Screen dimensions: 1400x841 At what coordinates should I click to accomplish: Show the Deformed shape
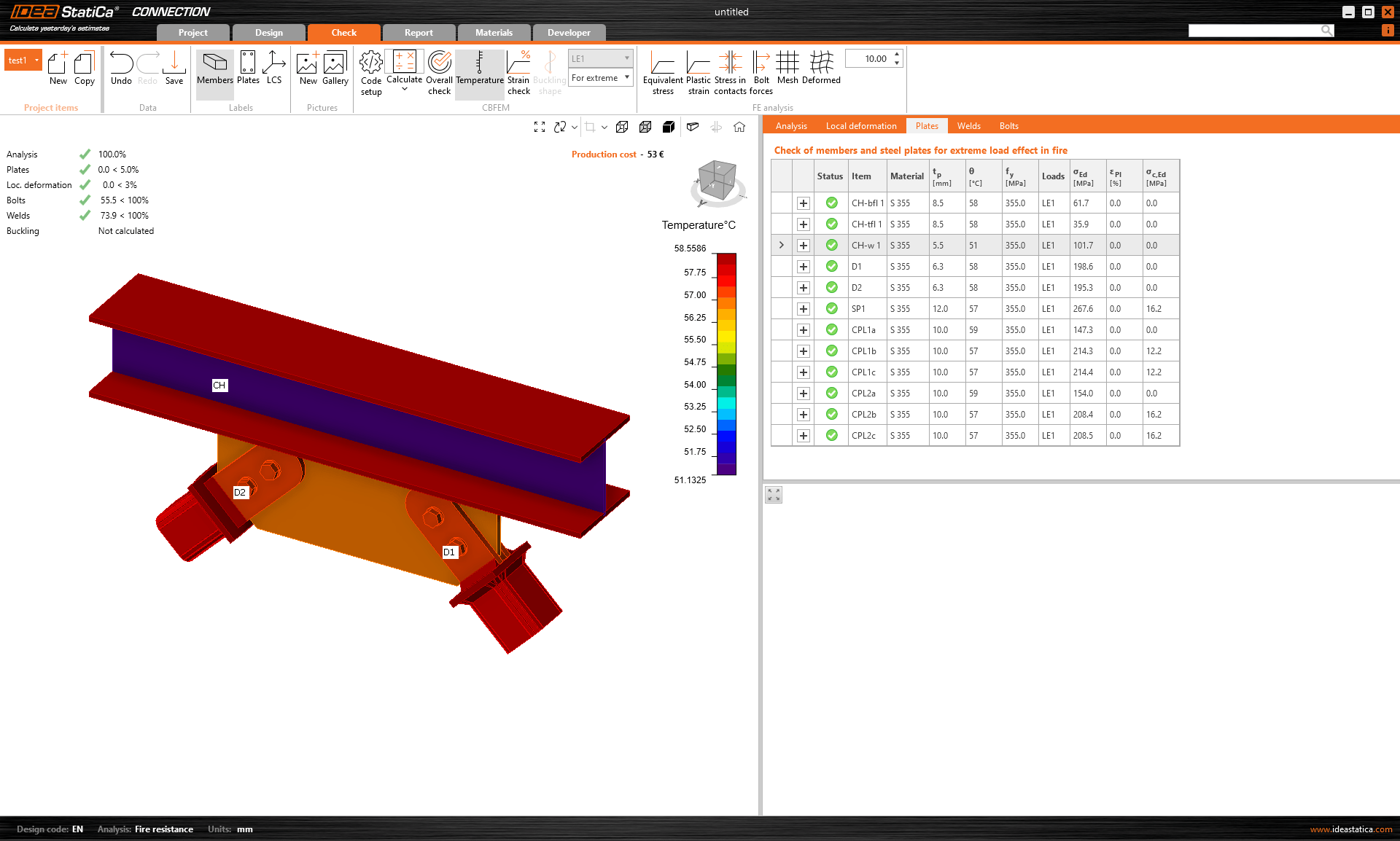(821, 71)
